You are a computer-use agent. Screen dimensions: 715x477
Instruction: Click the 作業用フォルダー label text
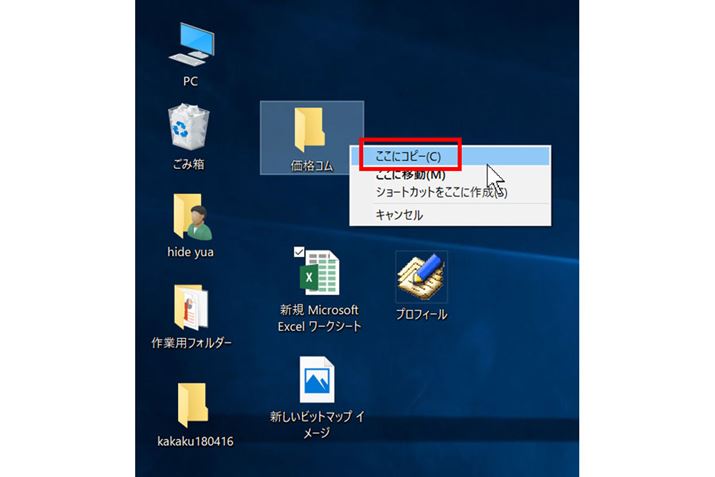192,342
